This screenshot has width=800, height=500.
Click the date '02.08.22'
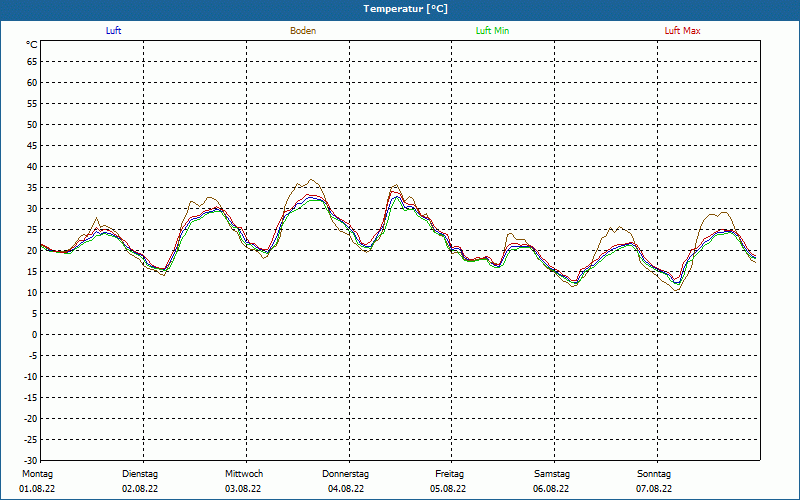pos(140,489)
